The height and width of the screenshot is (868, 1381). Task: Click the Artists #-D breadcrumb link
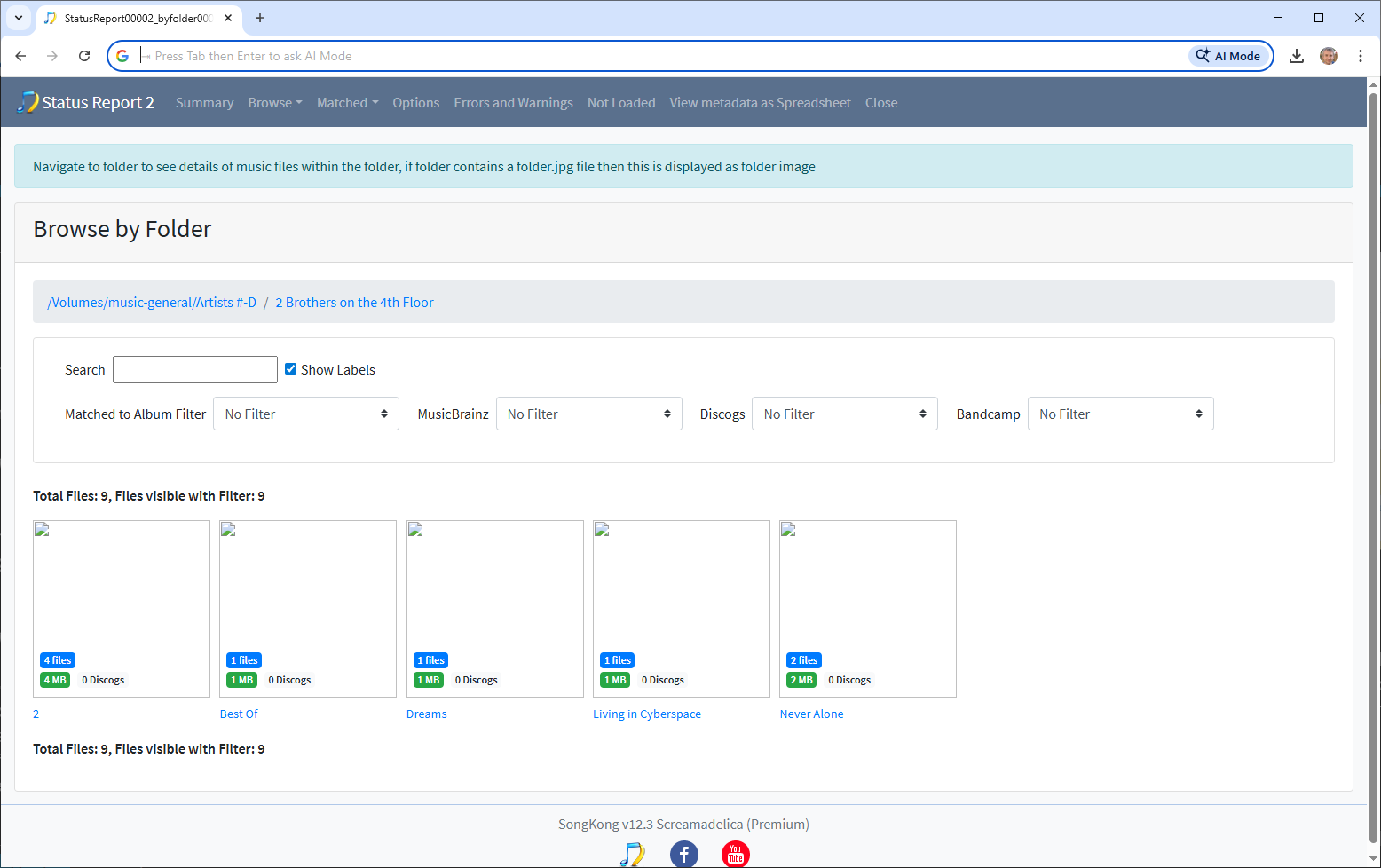click(152, 303)
